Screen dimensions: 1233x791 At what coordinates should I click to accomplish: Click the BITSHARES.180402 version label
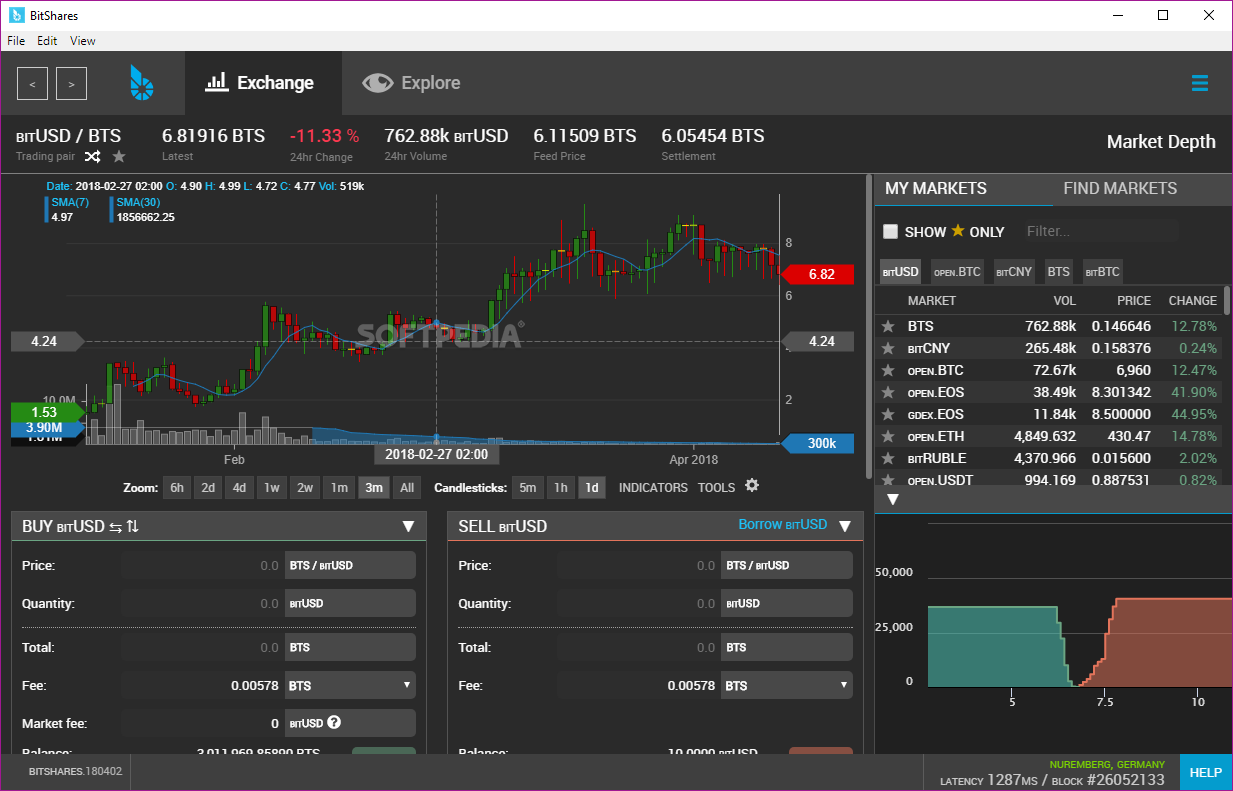click(75, 772)
